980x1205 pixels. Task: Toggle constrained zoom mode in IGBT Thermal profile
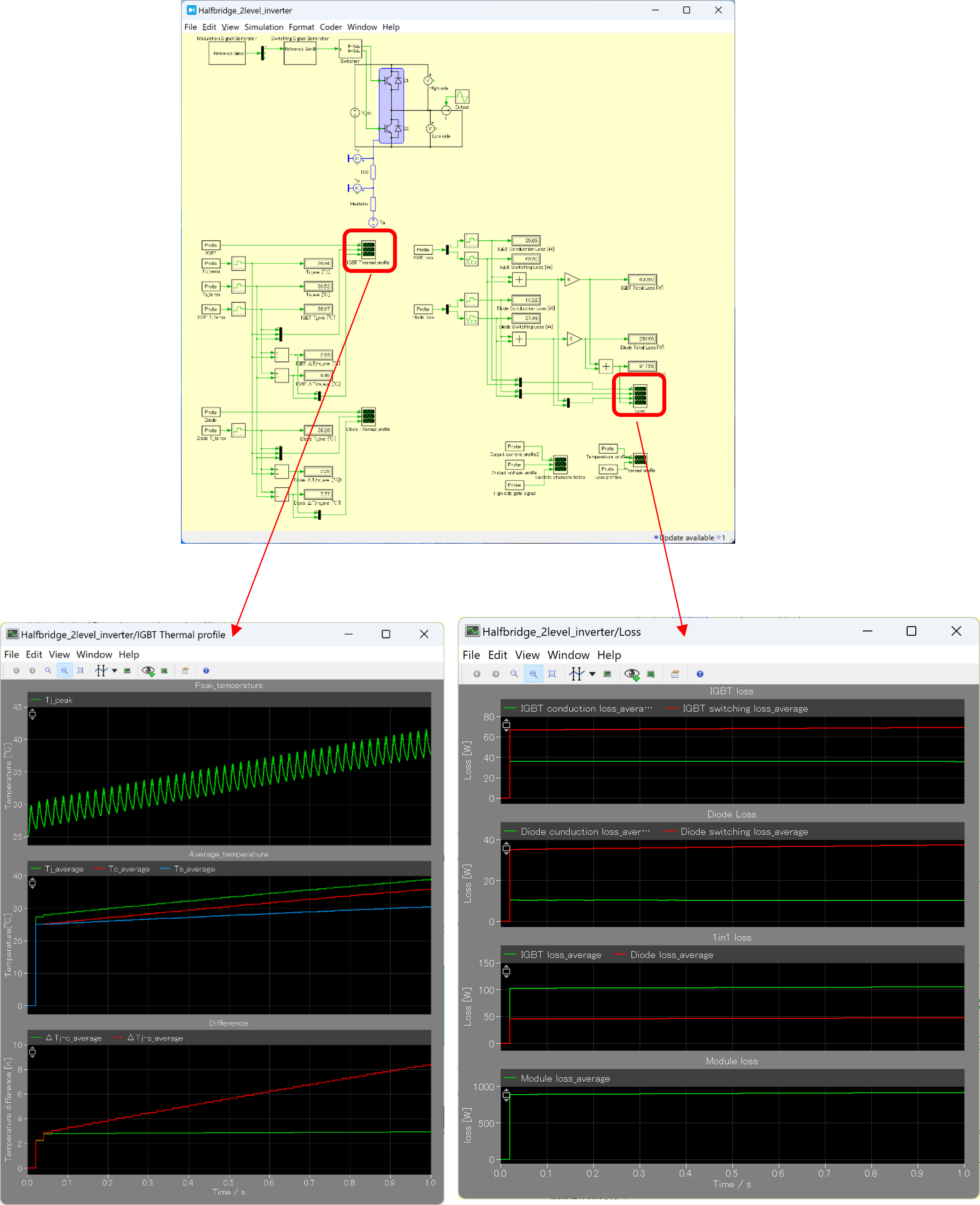click(x=64, y=670)
